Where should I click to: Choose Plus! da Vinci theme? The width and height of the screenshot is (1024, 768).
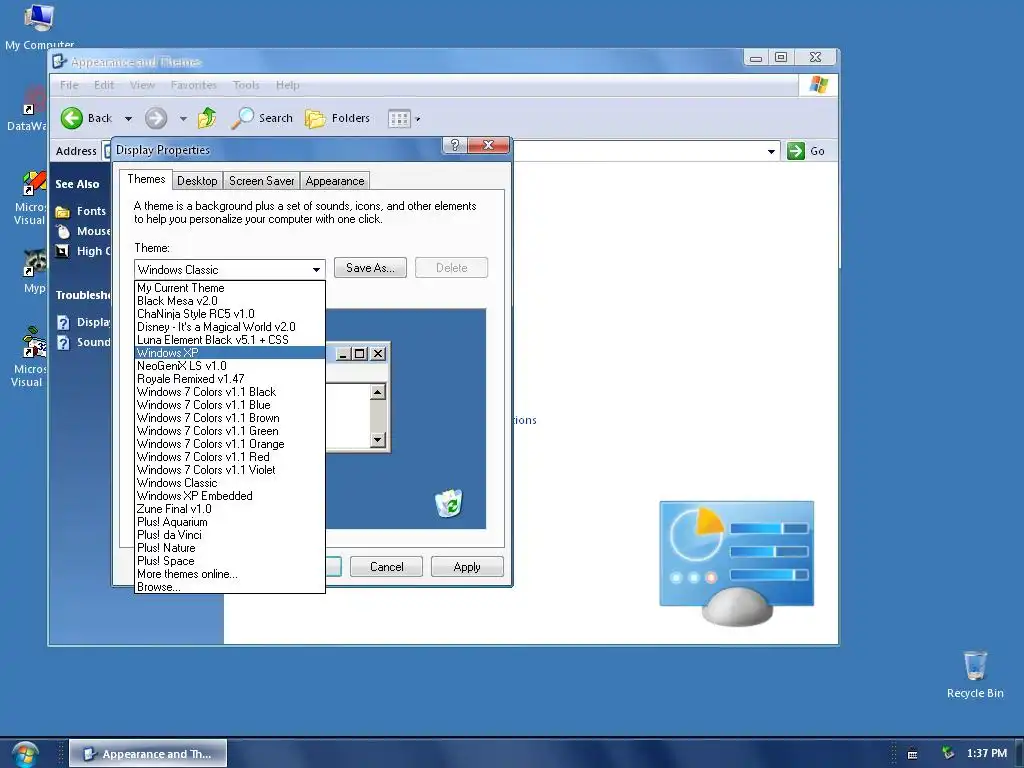pyautogui.click(x=230, y=535)
